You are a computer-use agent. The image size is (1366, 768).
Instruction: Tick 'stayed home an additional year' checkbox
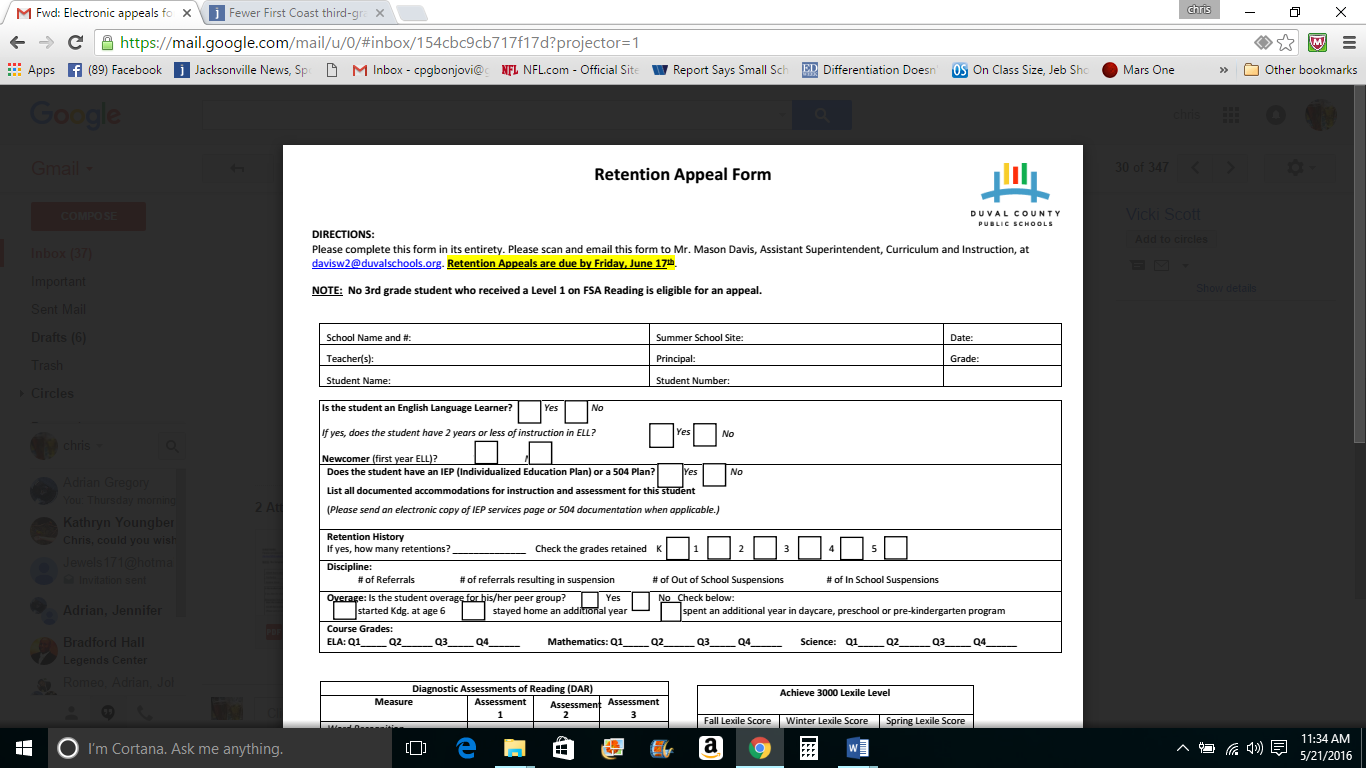click(x=473, y=610)
